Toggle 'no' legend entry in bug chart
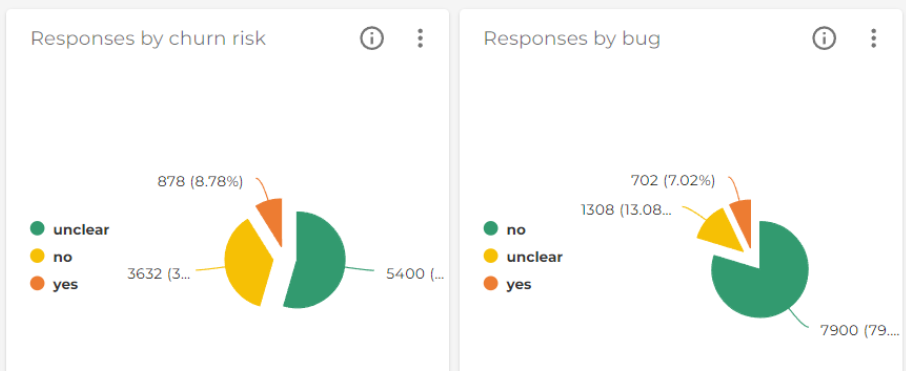906x371 pixels. (505, 229)
